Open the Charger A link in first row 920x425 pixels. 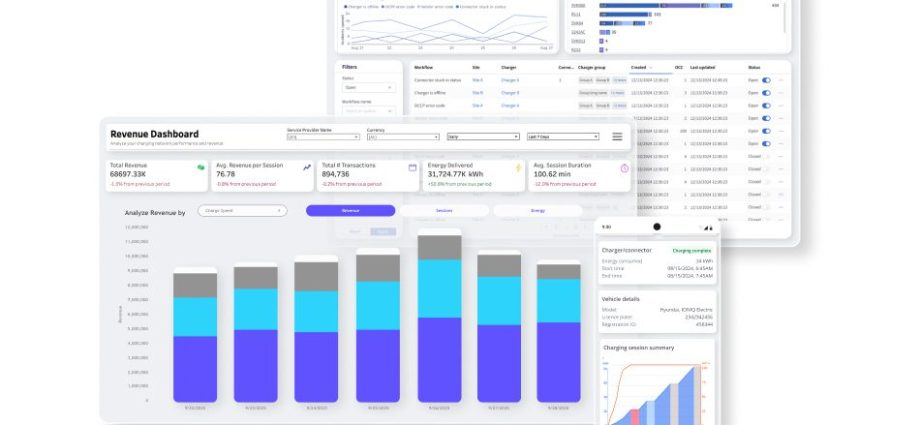point(510,79)
